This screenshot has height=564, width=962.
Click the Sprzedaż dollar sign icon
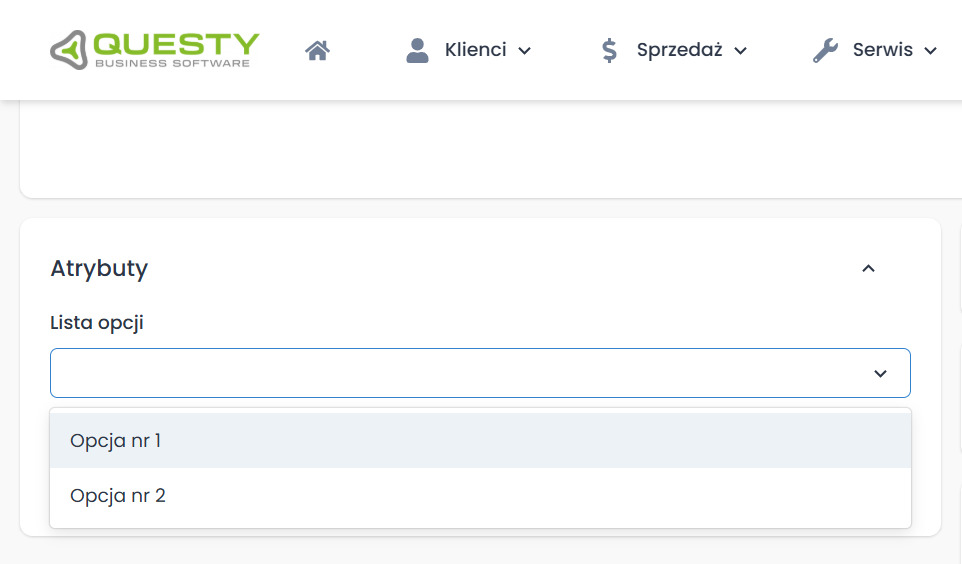pyautogui.click(x=609, y=50)
